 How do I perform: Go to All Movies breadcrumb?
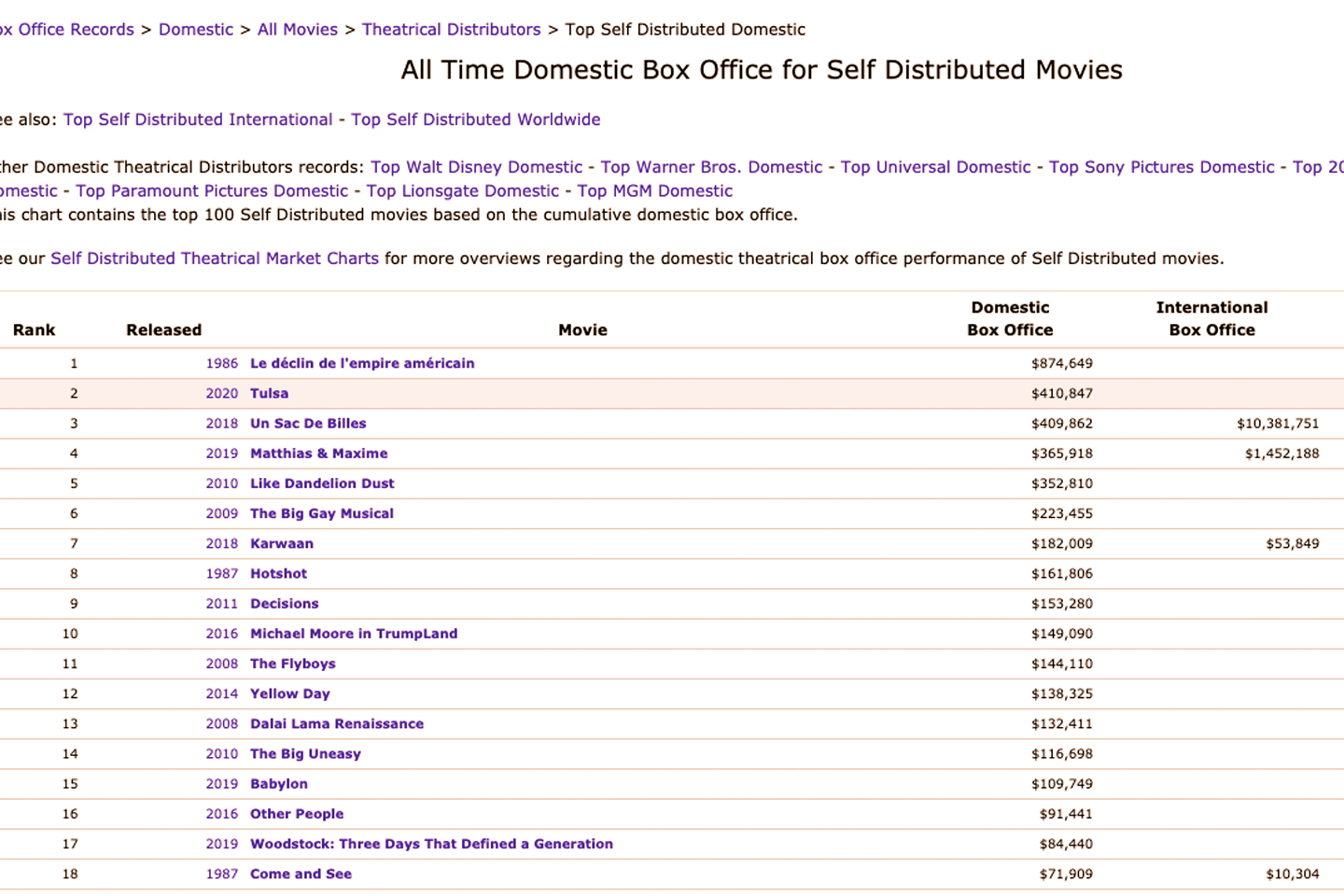pyautogui.click(x=298, y=29)
